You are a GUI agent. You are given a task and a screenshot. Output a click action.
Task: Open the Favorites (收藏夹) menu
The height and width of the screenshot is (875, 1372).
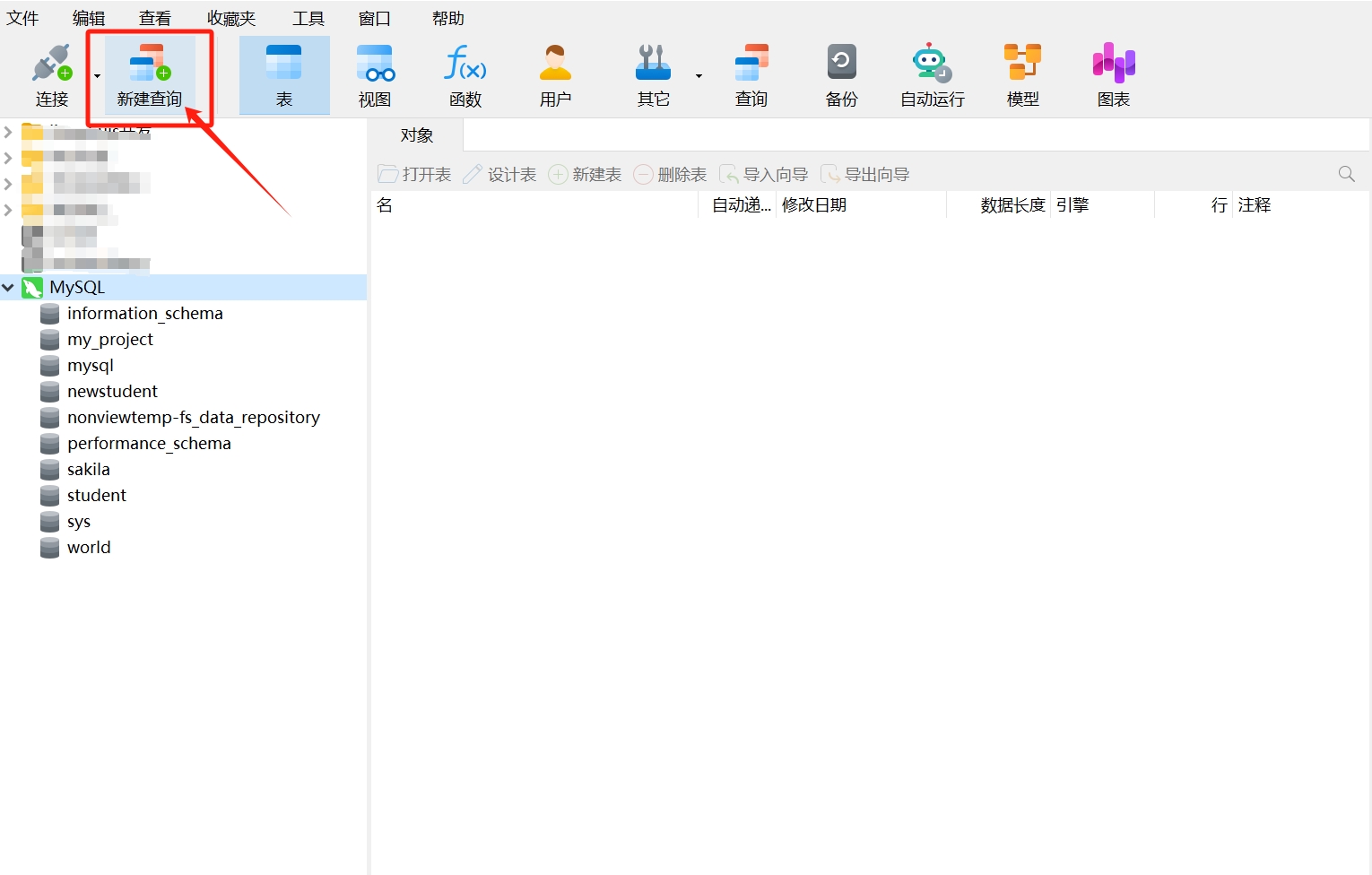click(x=231, y=18)
